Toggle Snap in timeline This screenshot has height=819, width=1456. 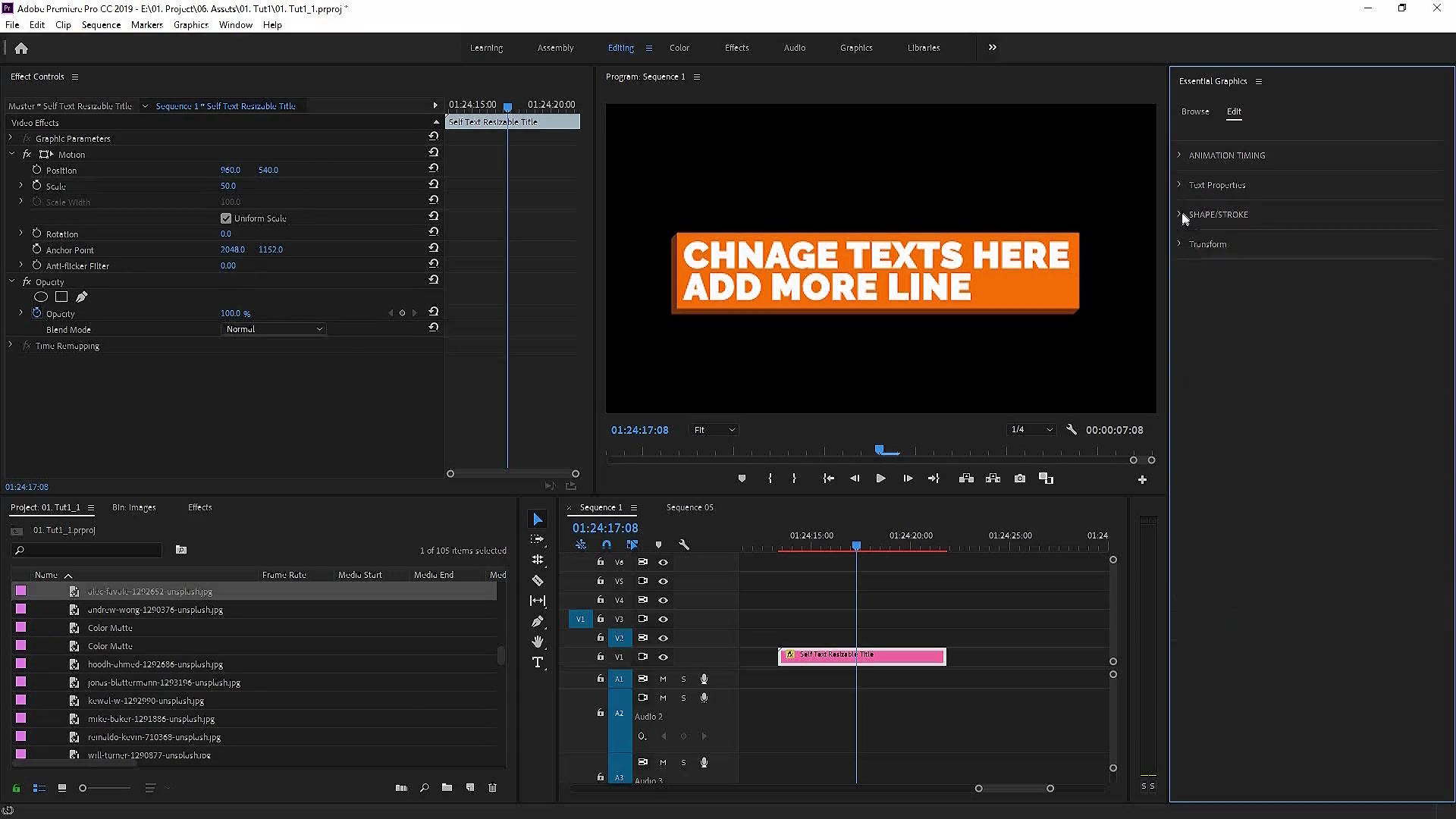point(607,544)
